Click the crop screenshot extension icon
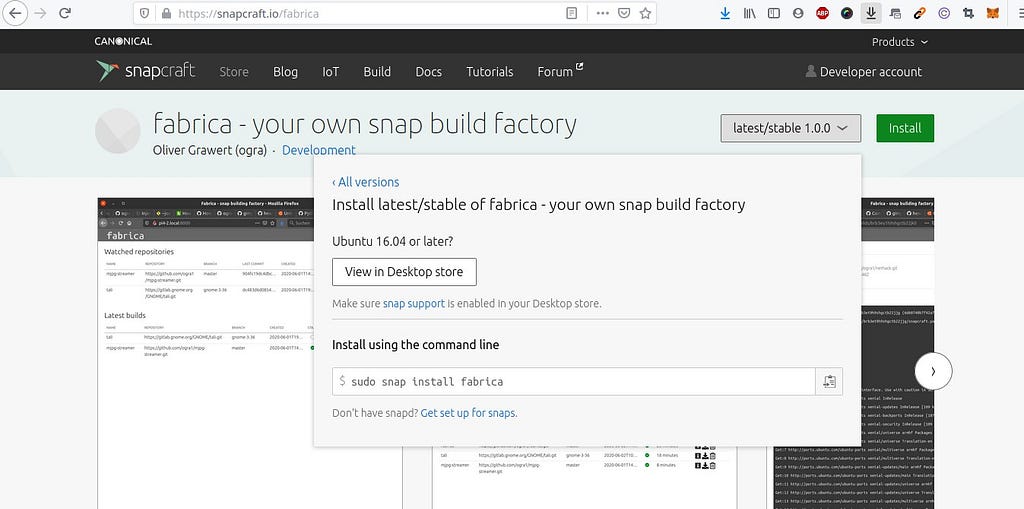Image resolution: width=1024 pixels, height=509 pixels. 968,13
